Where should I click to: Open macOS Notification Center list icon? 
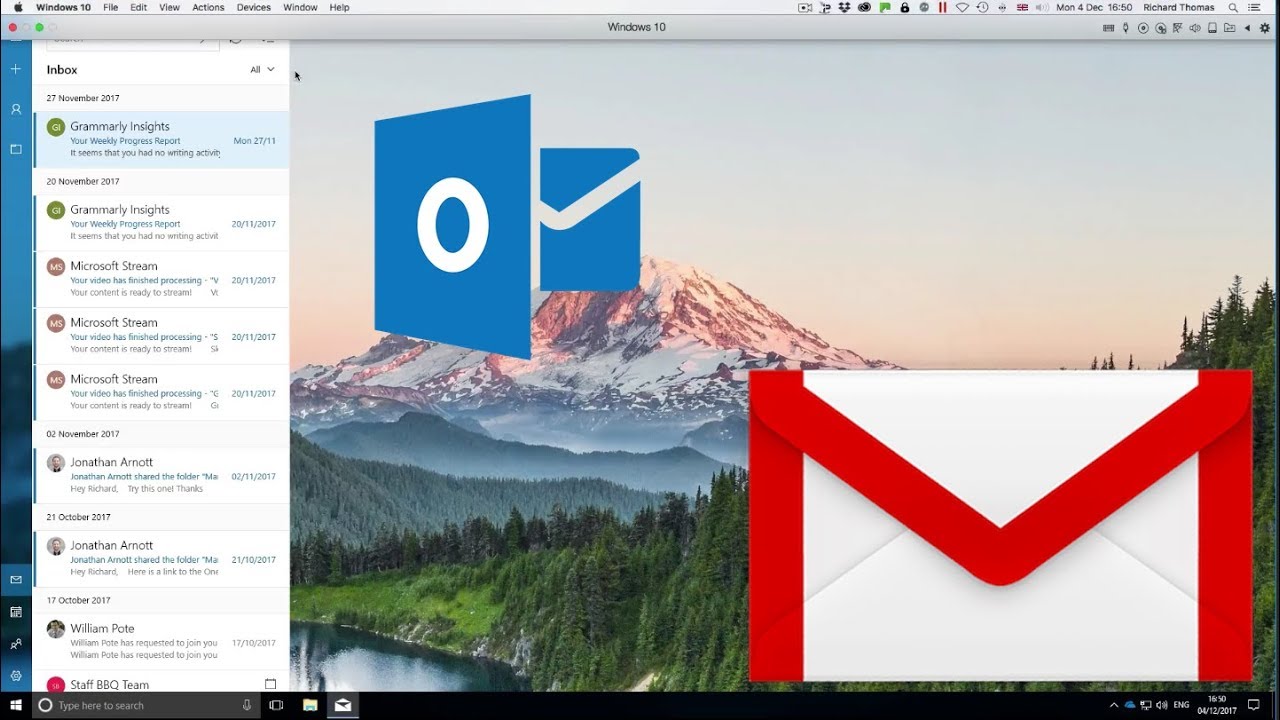click(1254, 7)
